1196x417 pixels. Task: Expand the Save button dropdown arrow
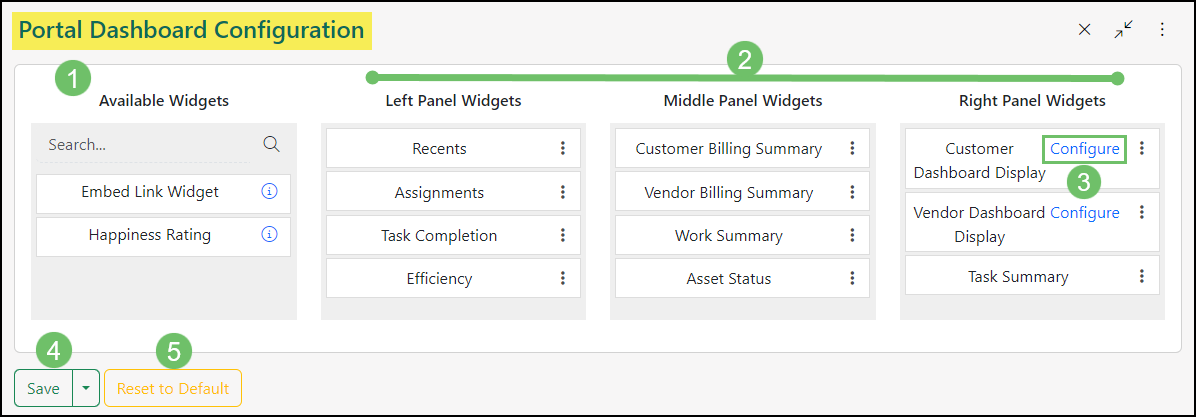pyautogui.click(x=86, y=388)
